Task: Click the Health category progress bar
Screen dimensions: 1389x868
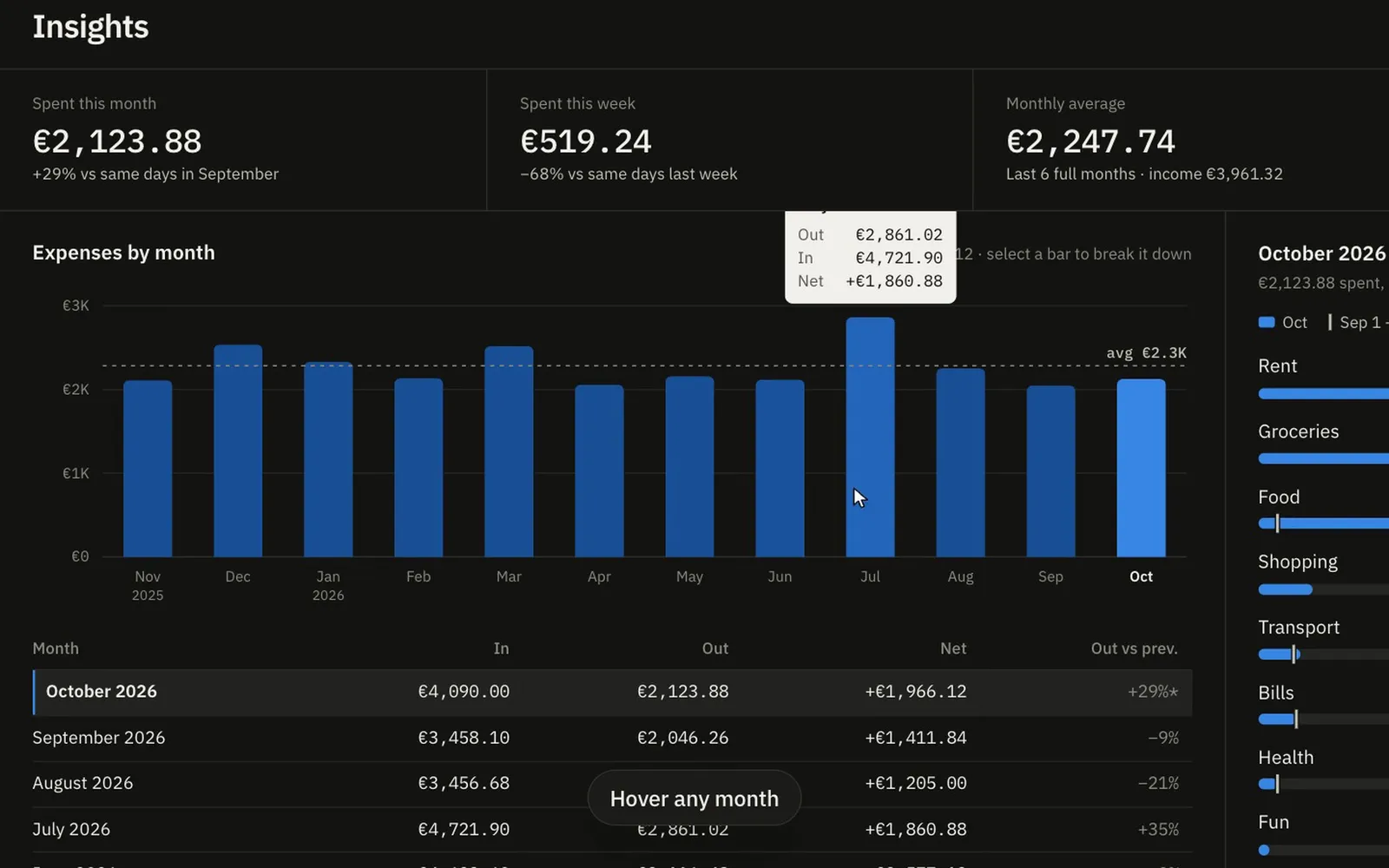Action: [1323, 785]
